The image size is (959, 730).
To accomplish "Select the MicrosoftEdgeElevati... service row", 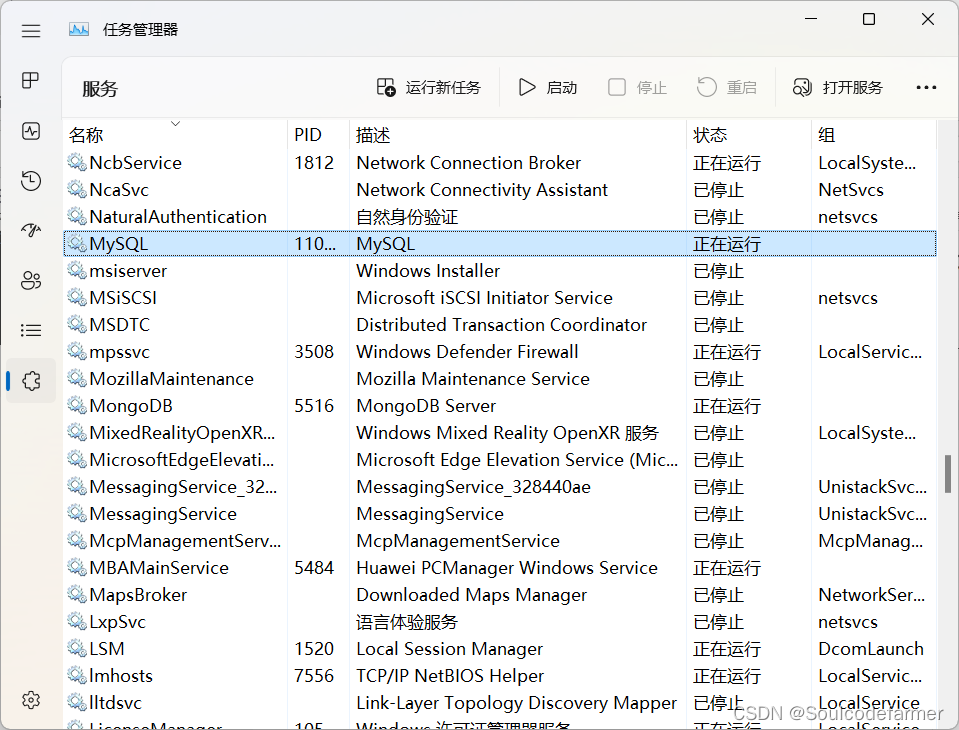I will click(500, 459).
